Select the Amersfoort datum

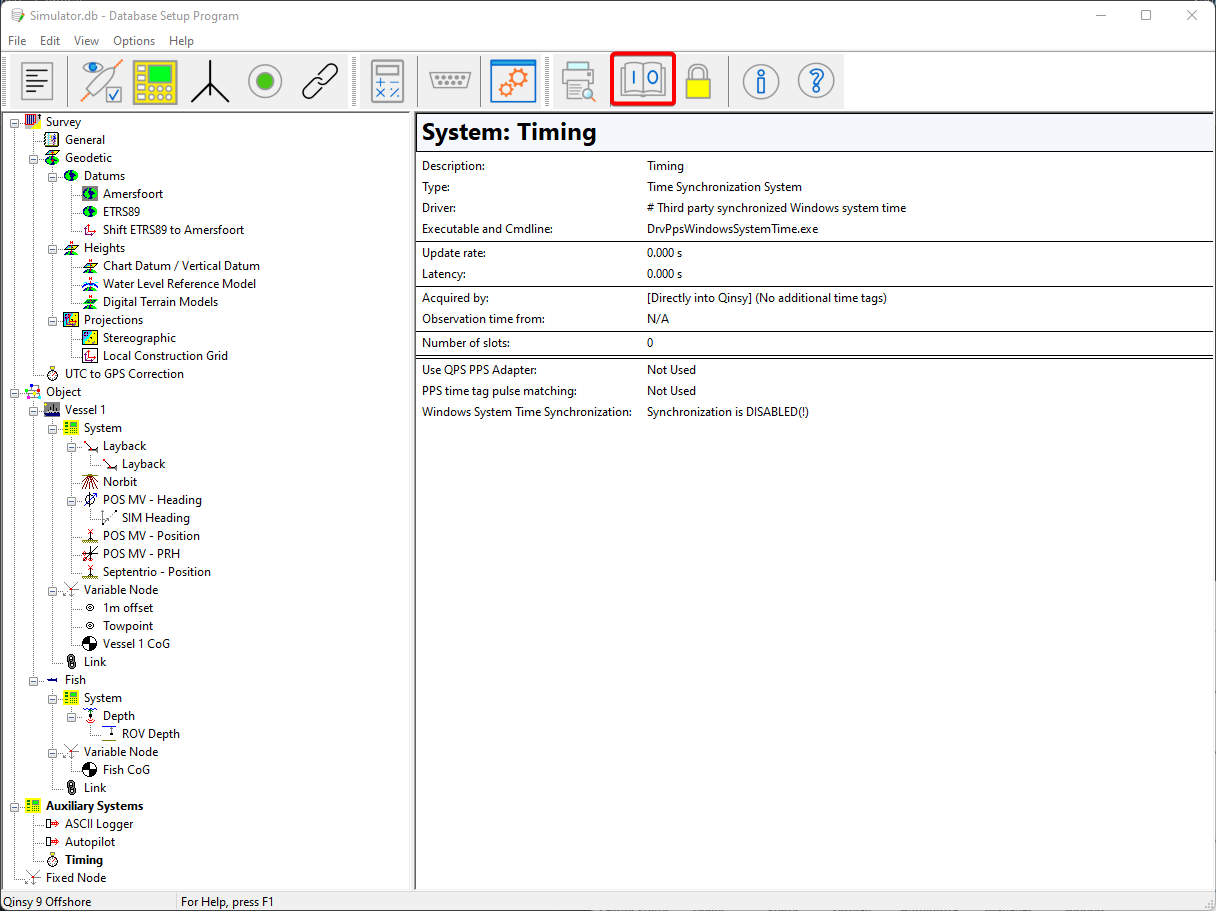pos(133,194)
